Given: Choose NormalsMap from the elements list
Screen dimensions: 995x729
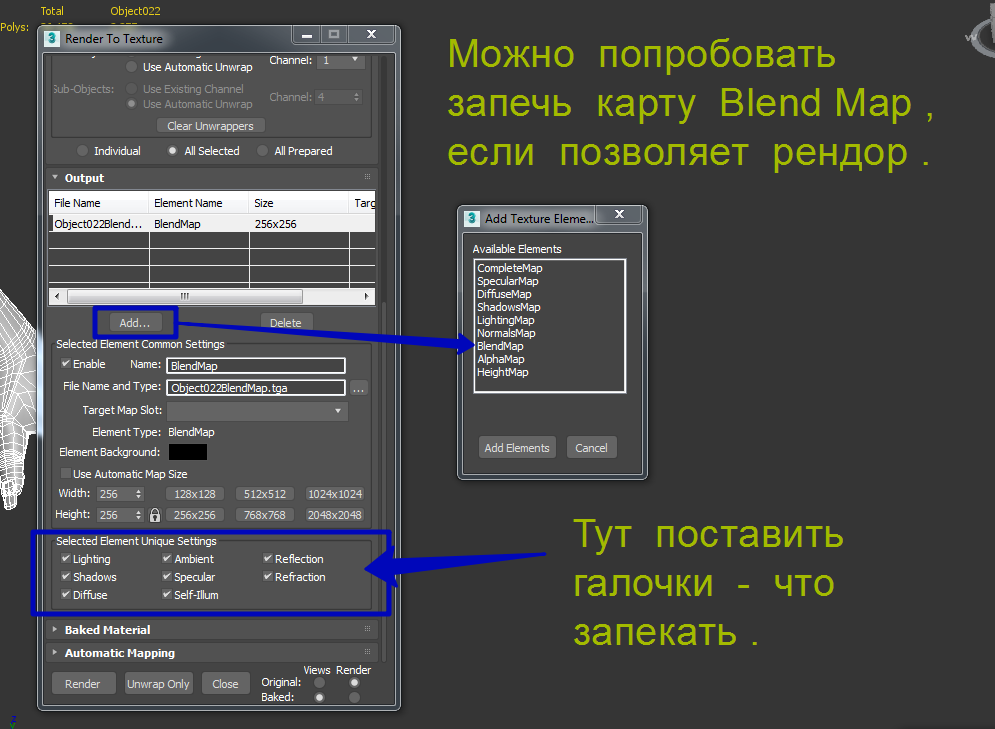Looking at the screenshot, I should point(506,333).
